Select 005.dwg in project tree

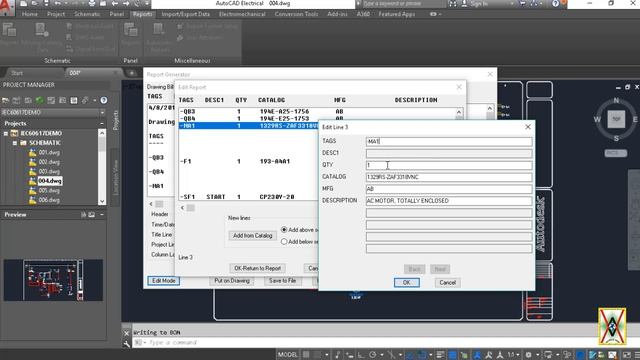point(49,191)
